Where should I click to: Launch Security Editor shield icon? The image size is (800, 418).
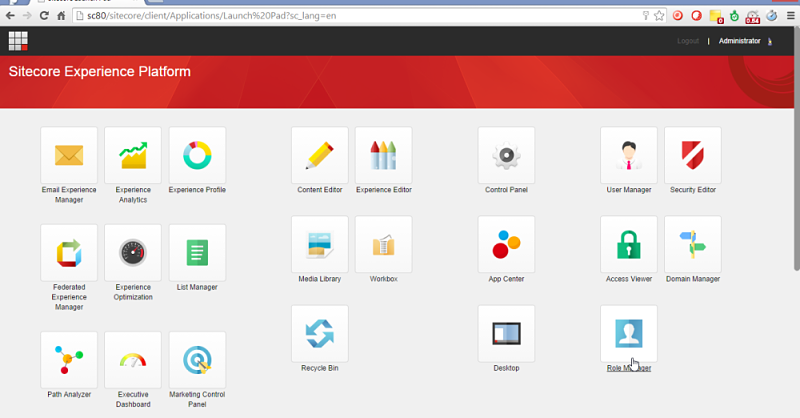click(x=693, y=156)
